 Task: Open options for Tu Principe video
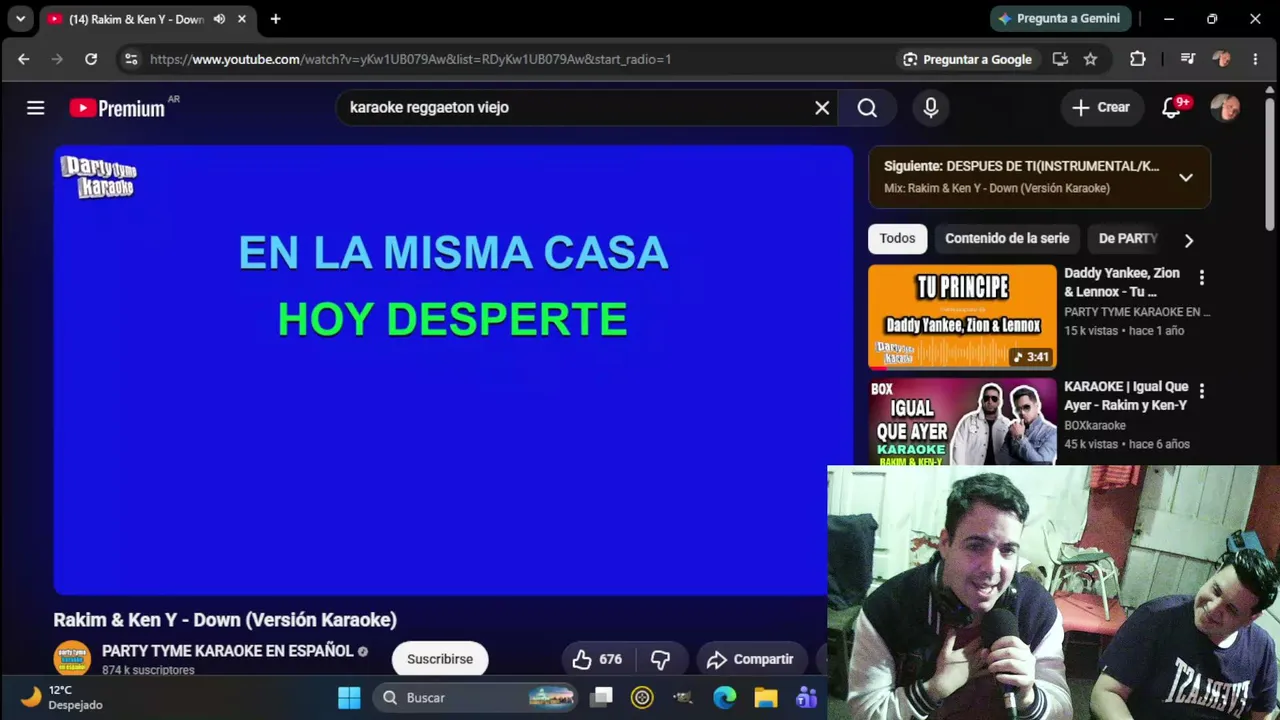tap(1202, 278)
